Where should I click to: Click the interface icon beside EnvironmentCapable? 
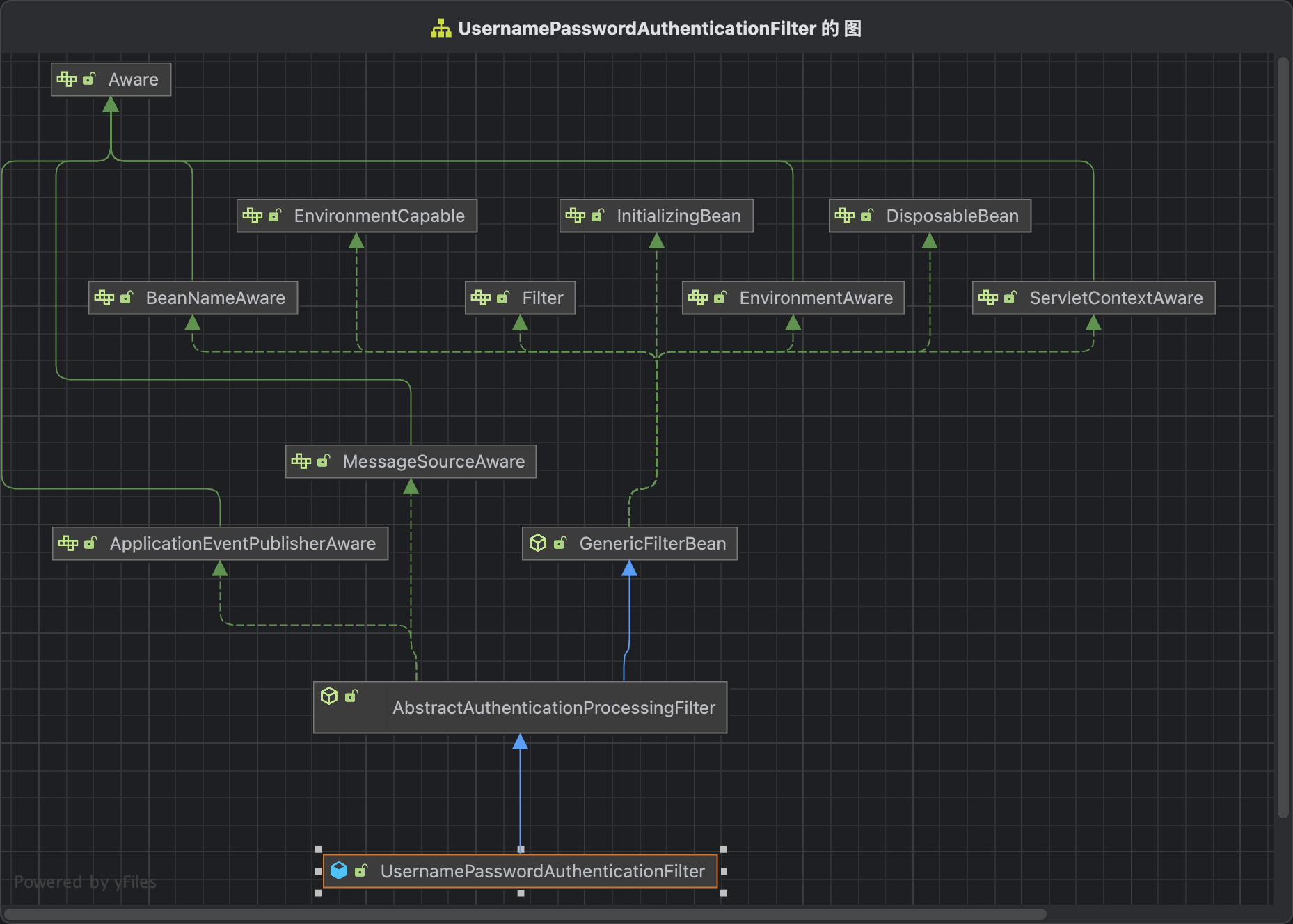[x=253, y=216]
